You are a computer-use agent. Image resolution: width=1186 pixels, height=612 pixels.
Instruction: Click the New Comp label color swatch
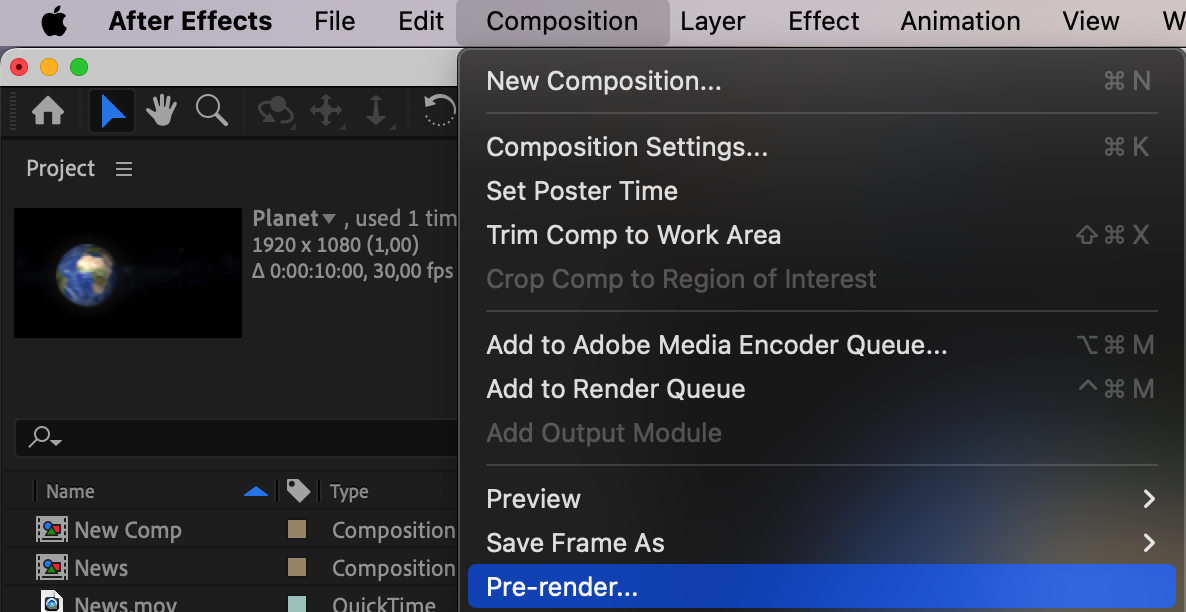[297, 530]
